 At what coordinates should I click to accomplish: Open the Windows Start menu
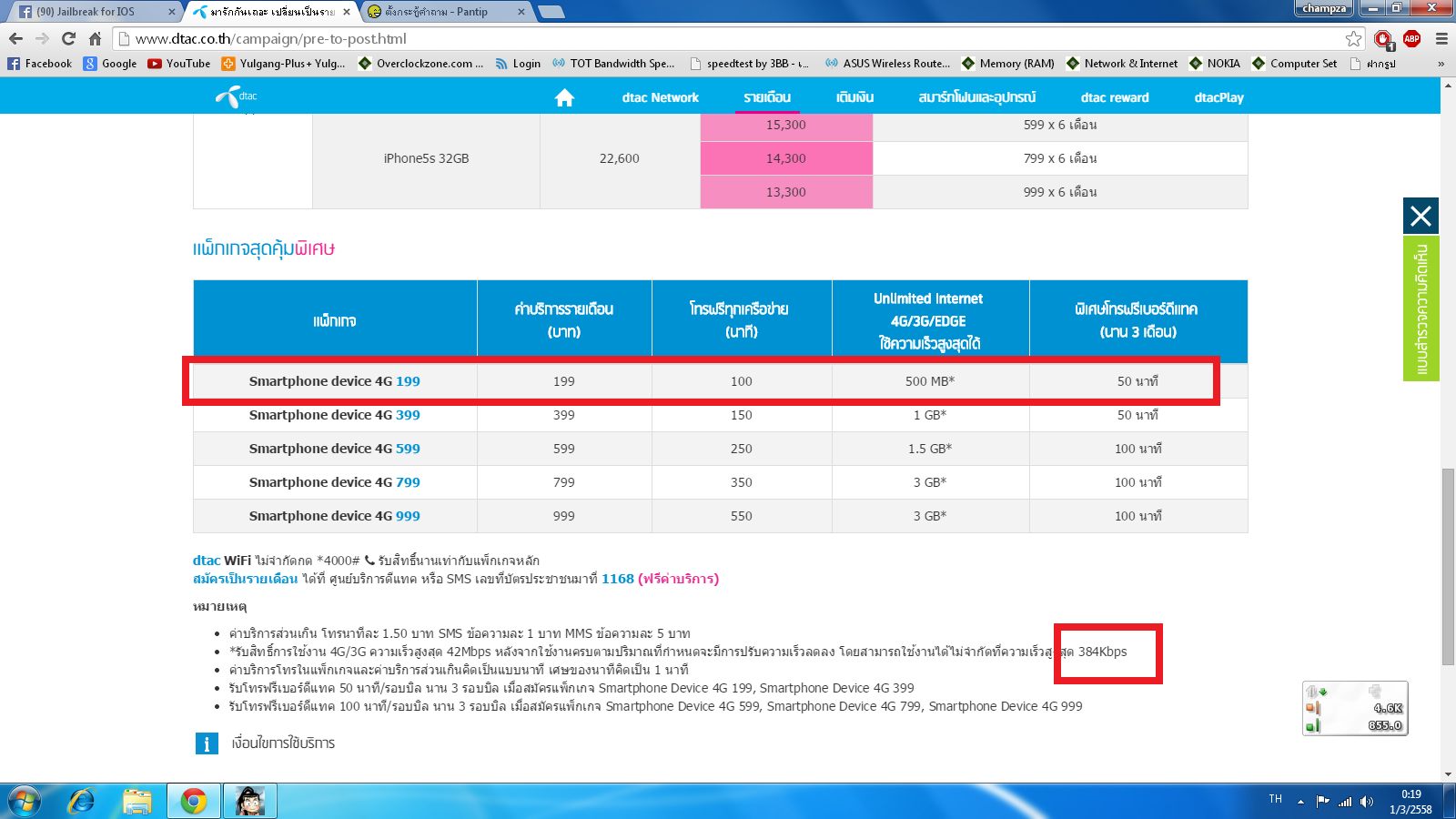(25, 801)
